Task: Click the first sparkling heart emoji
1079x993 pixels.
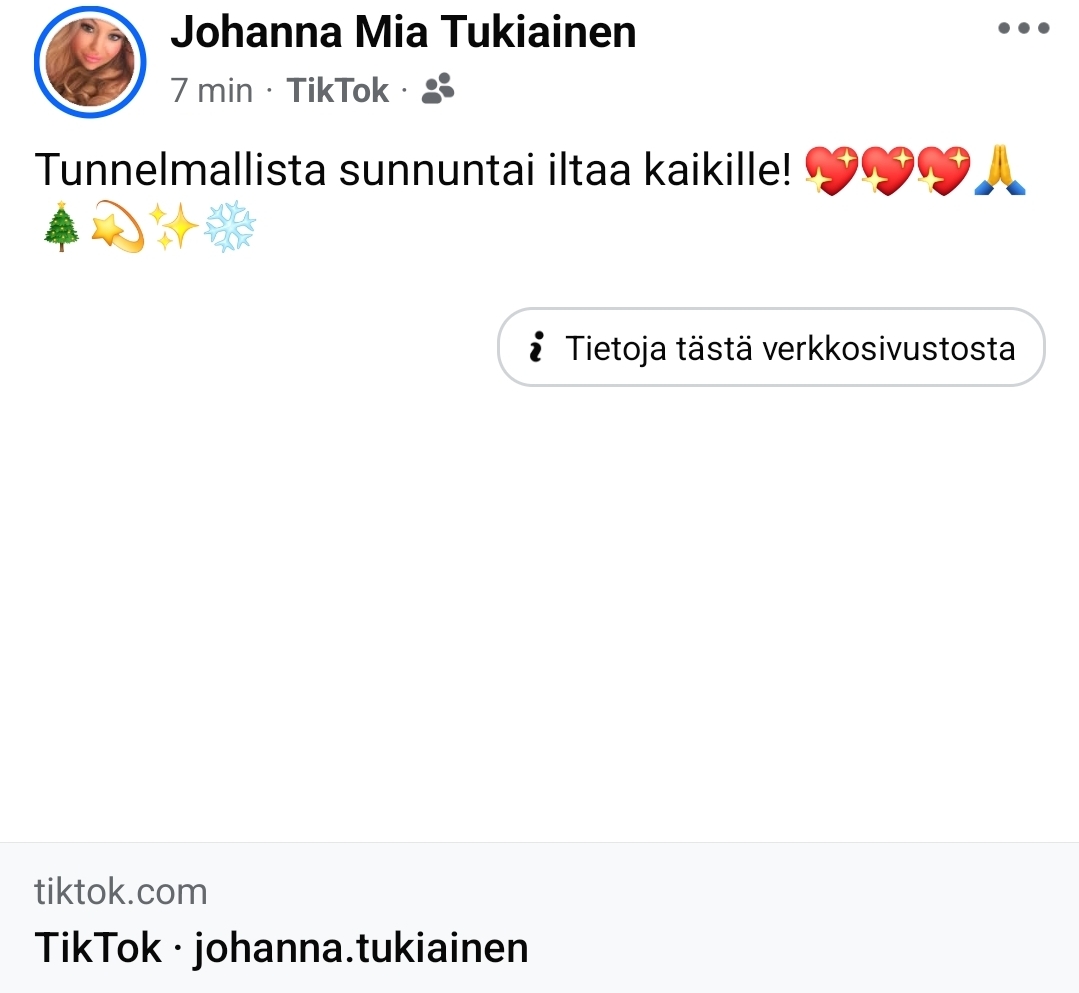Action: [x=831, y=171]
